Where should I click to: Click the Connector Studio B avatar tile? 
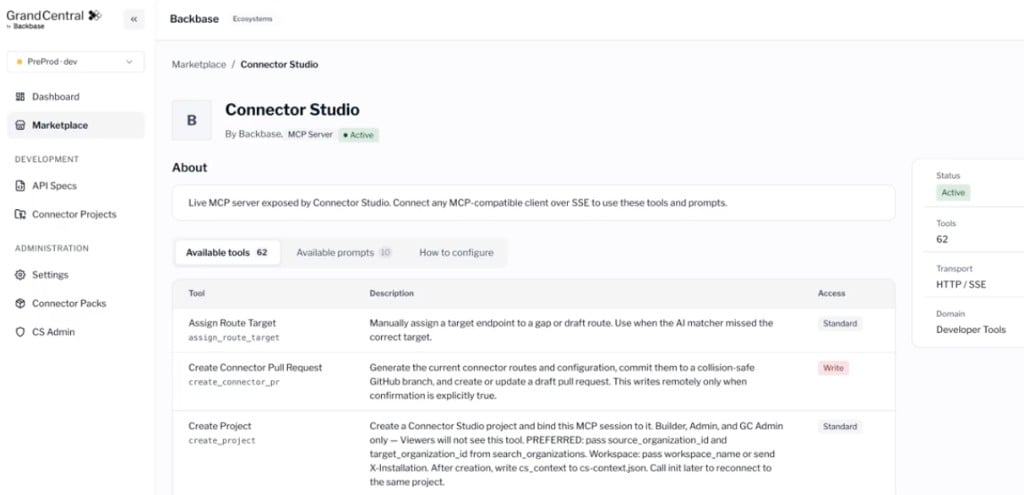click(x=192, y=120)
